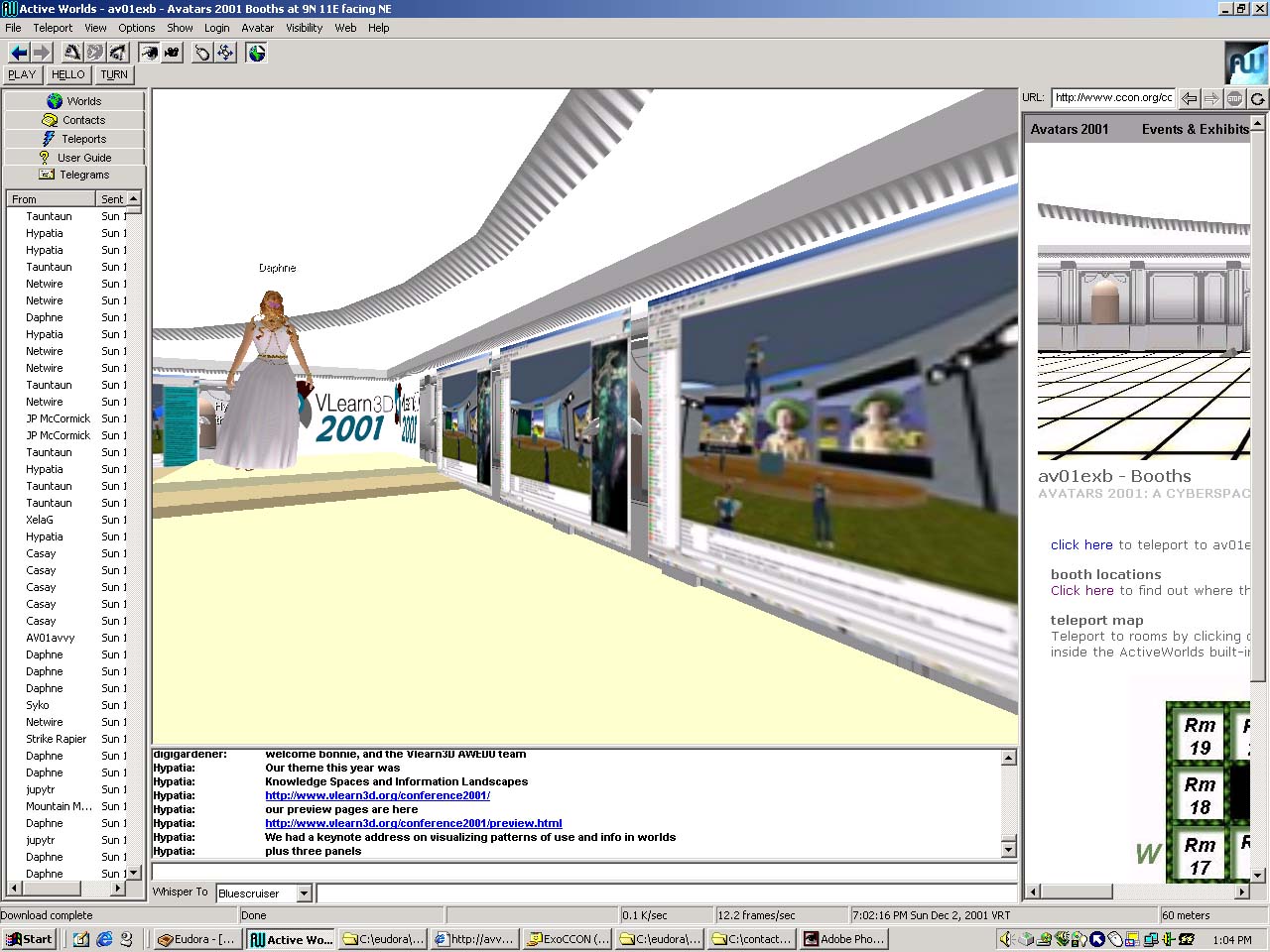Click the globe web page toolbar icon
This screenshot has height=952, width=1270.
point(257,53)
